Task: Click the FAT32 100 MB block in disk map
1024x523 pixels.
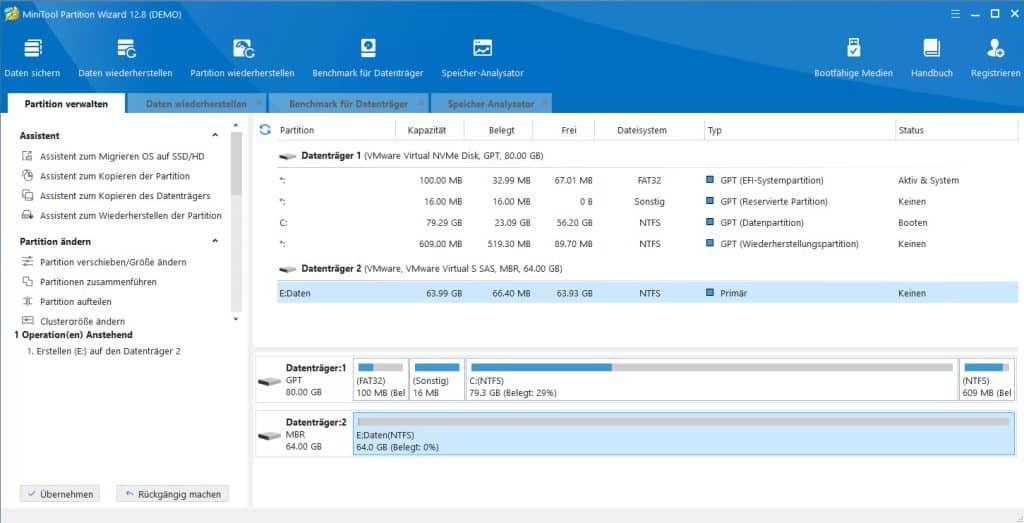Action: coord(381,379)
